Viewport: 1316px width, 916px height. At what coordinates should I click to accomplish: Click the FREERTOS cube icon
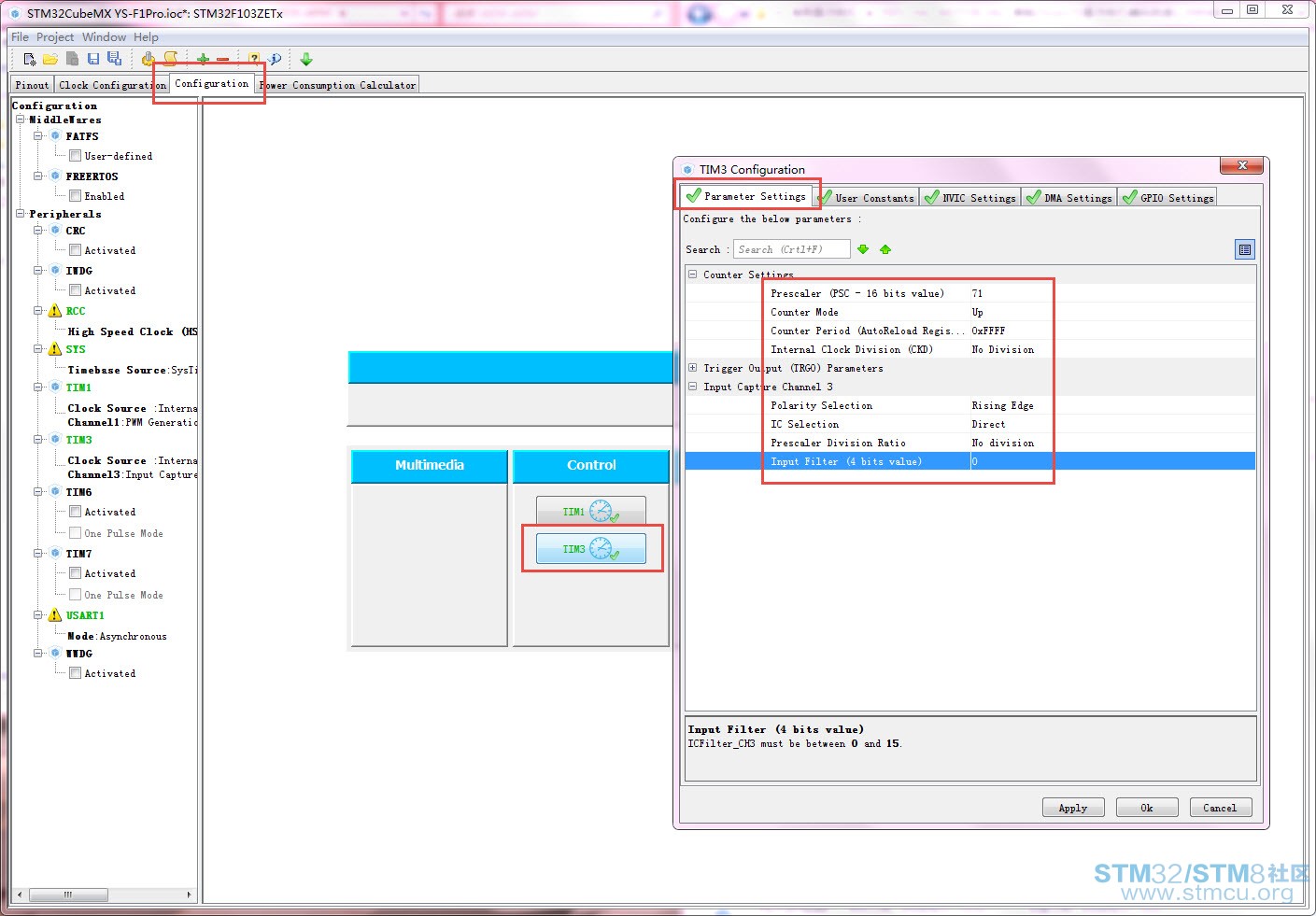[x=55, y=176]
